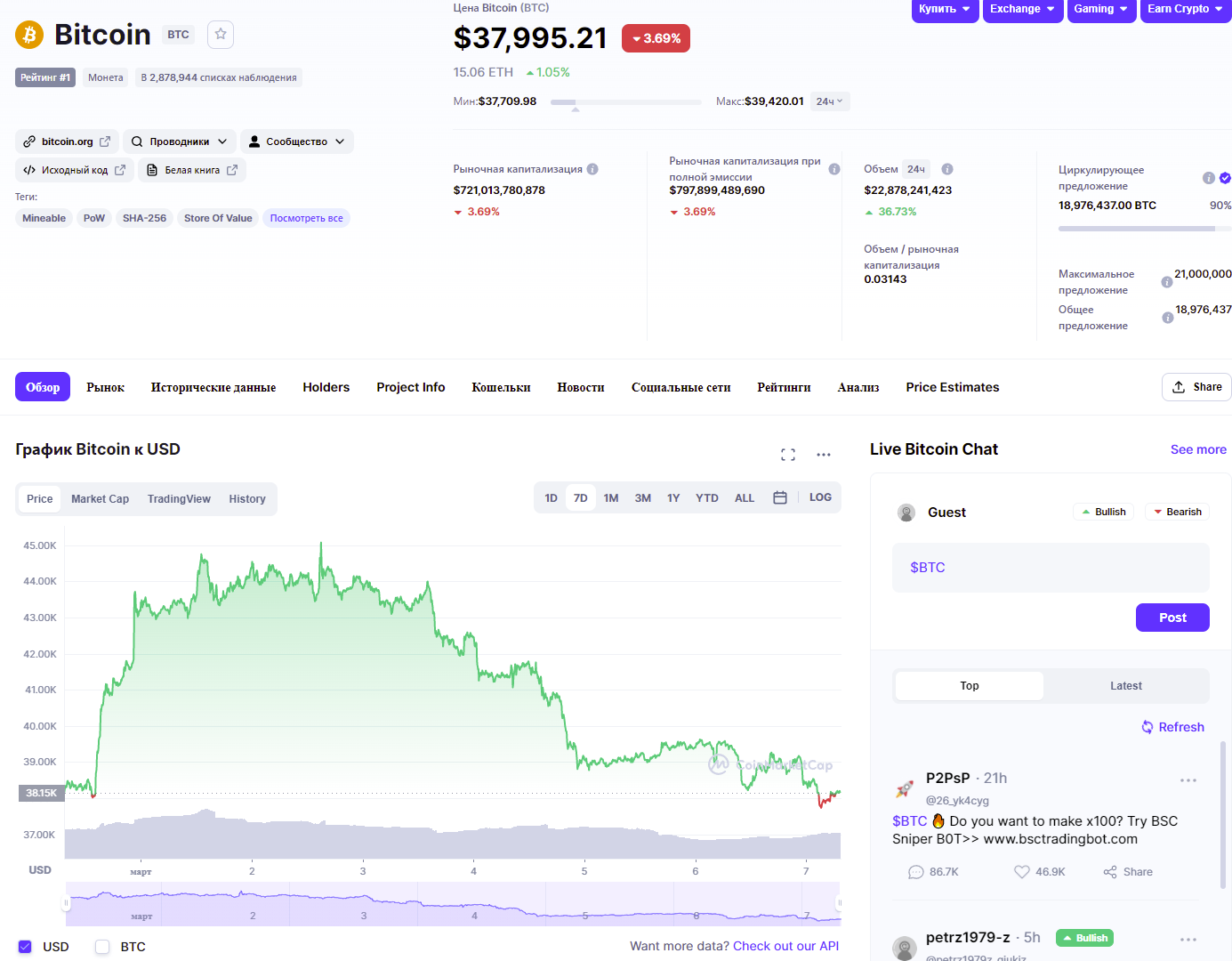The image size is (1232, 961).
Task: Click circulating supply 90% progress bar
Action: [x=1145, y=229]
